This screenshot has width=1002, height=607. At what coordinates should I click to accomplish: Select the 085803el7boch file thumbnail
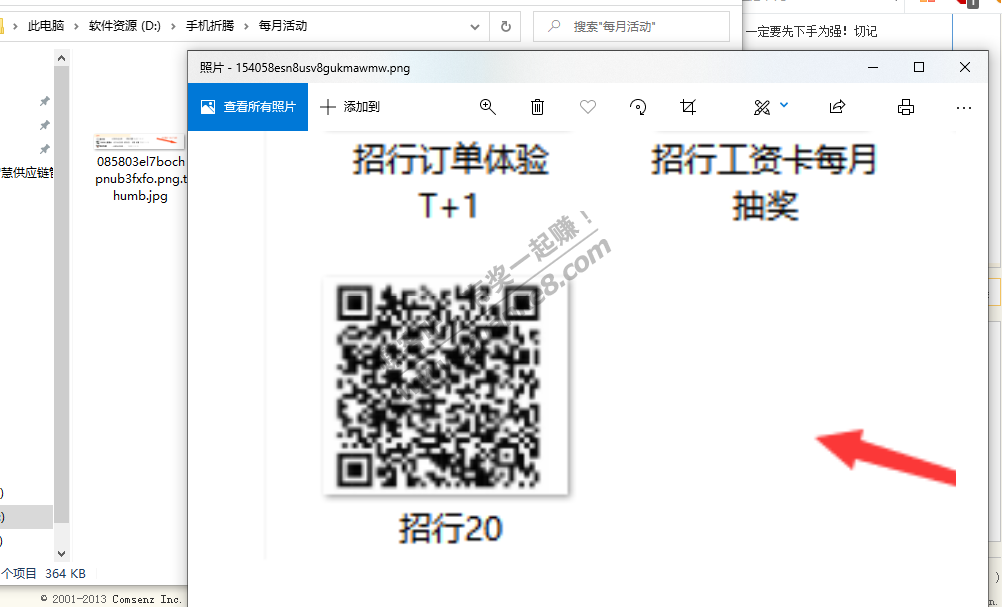139,142
